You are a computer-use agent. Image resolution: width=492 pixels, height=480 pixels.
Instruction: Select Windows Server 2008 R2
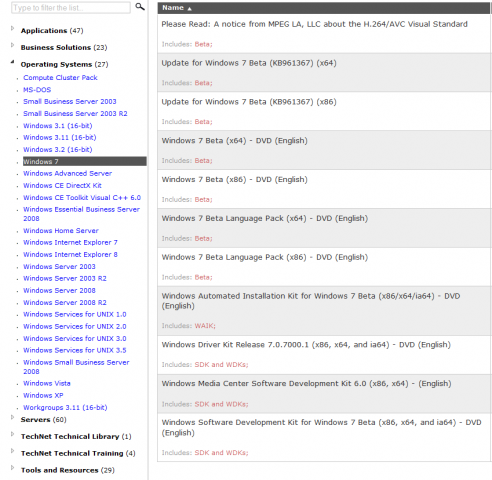click(65, 302)
